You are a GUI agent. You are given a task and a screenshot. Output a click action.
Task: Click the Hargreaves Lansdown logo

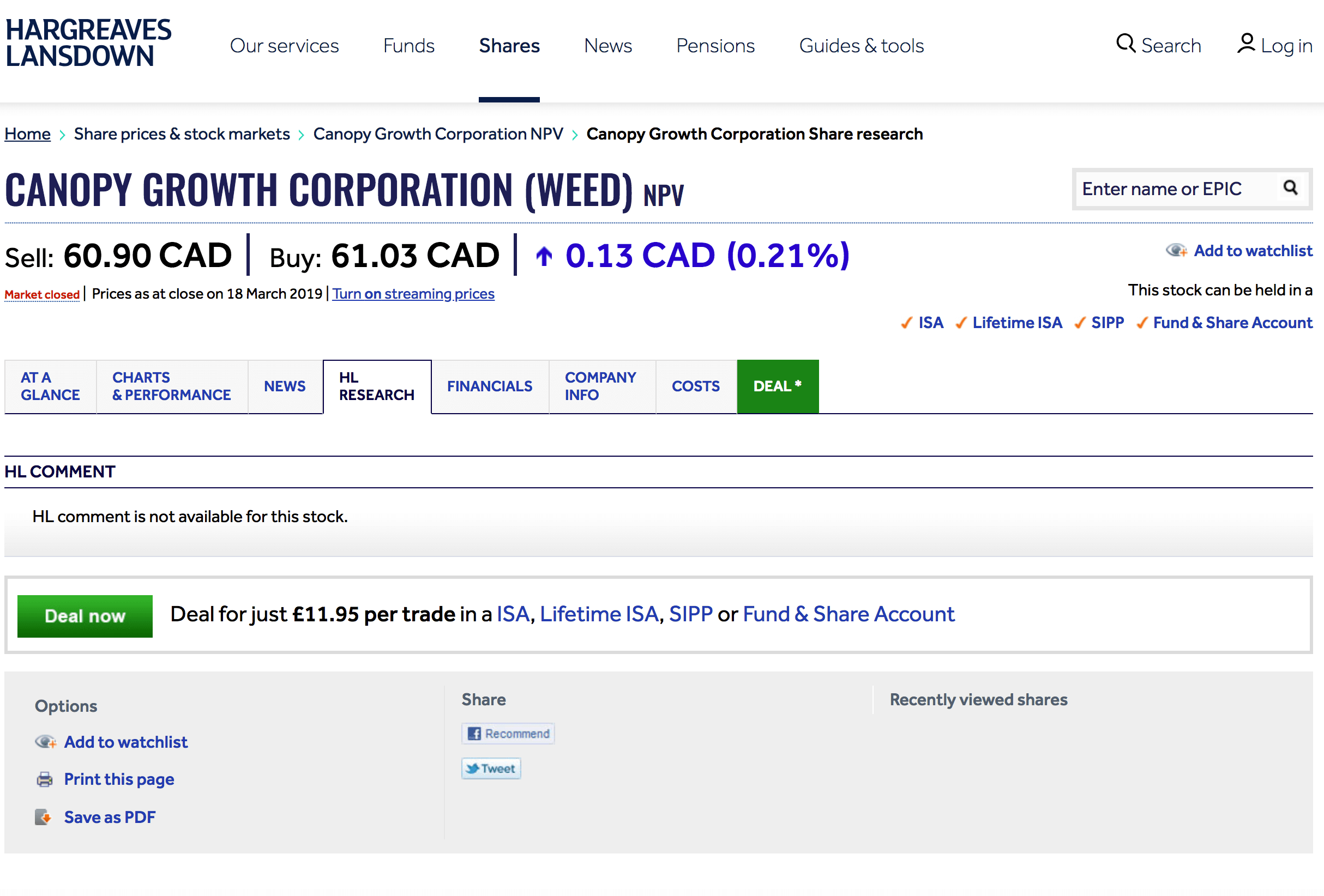[x=88, y=43]
